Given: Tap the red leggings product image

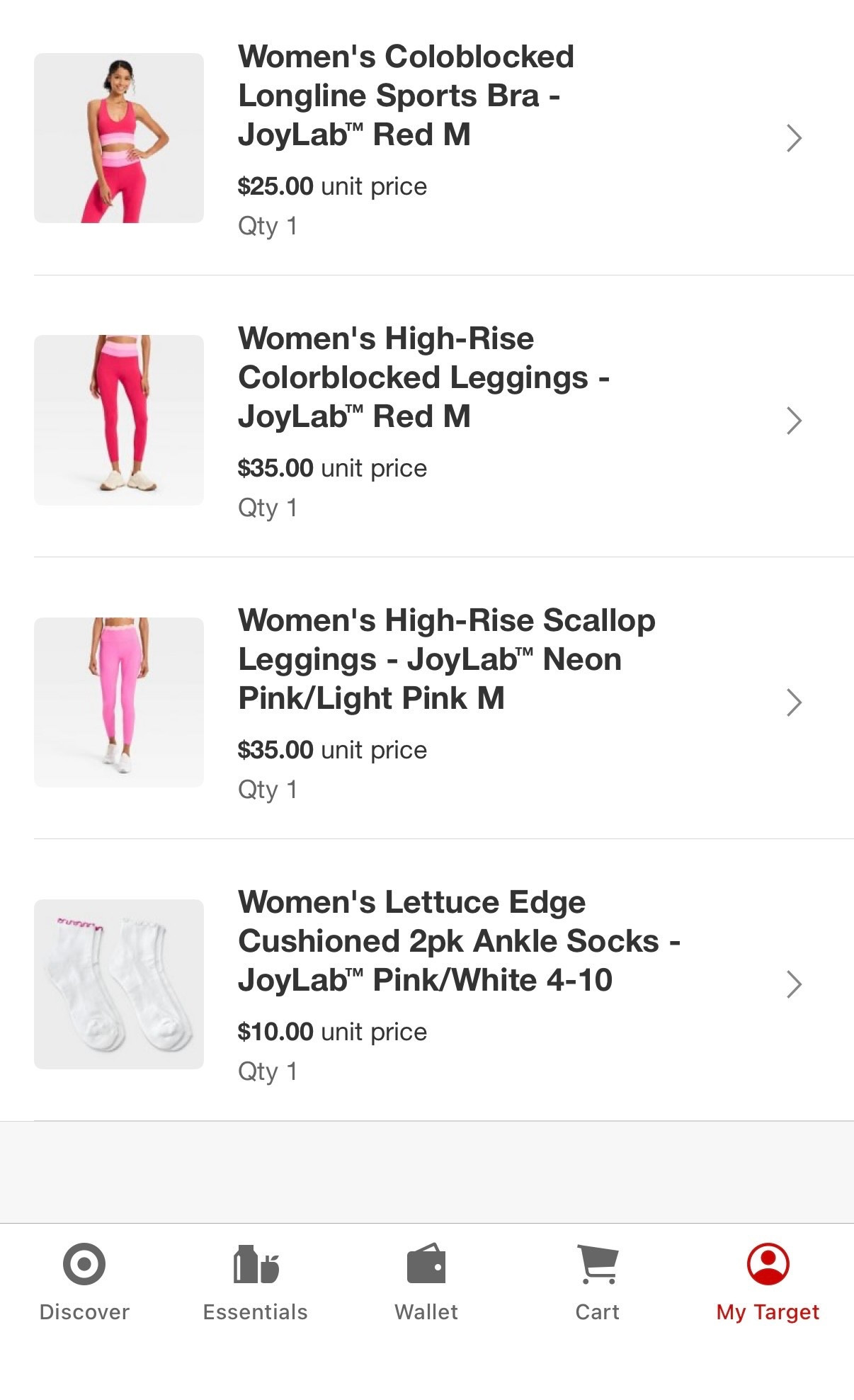Looking at the screenshot, I should tap(119, 420).
